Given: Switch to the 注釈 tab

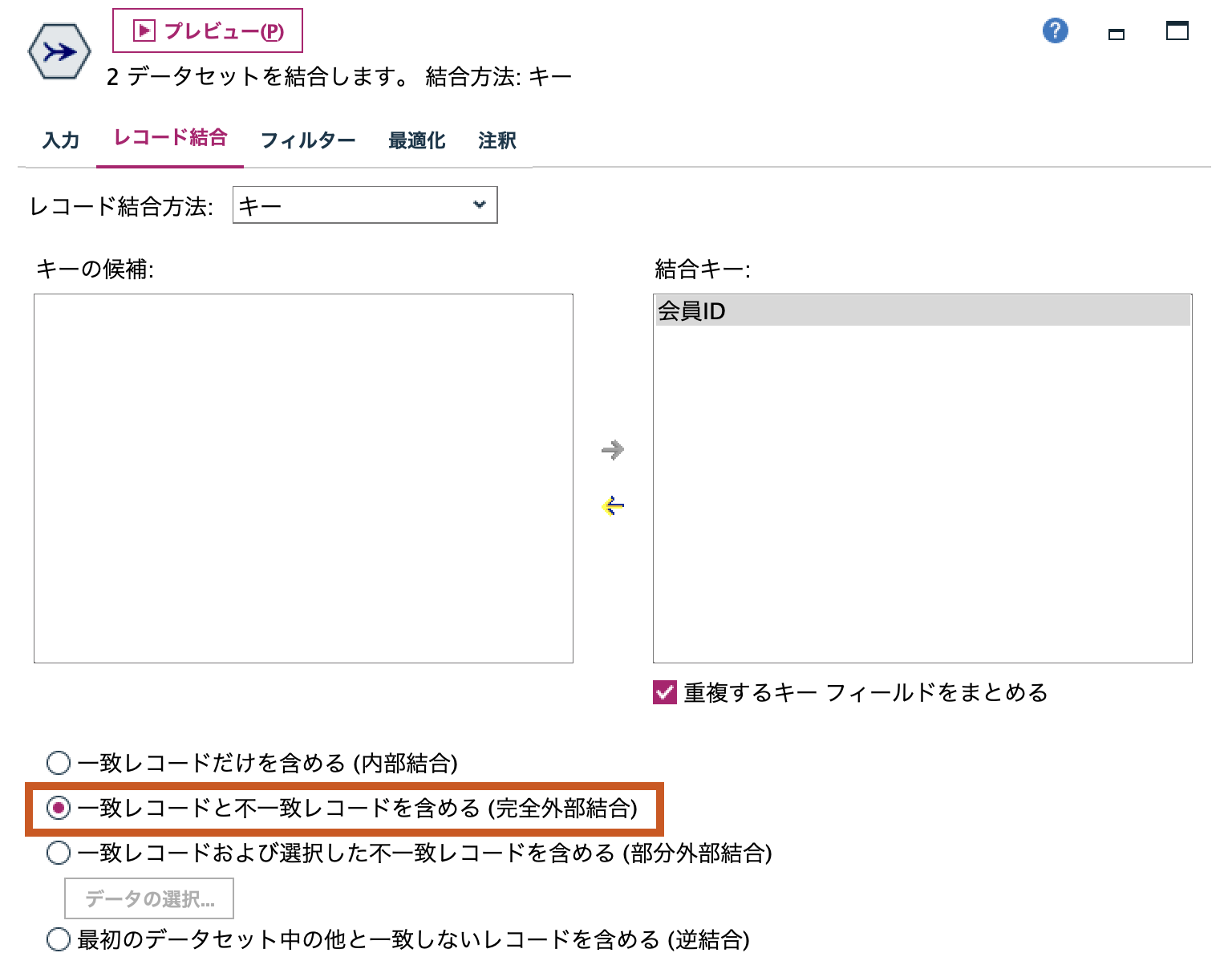Looking at the screenshot, I should [496, 139].
